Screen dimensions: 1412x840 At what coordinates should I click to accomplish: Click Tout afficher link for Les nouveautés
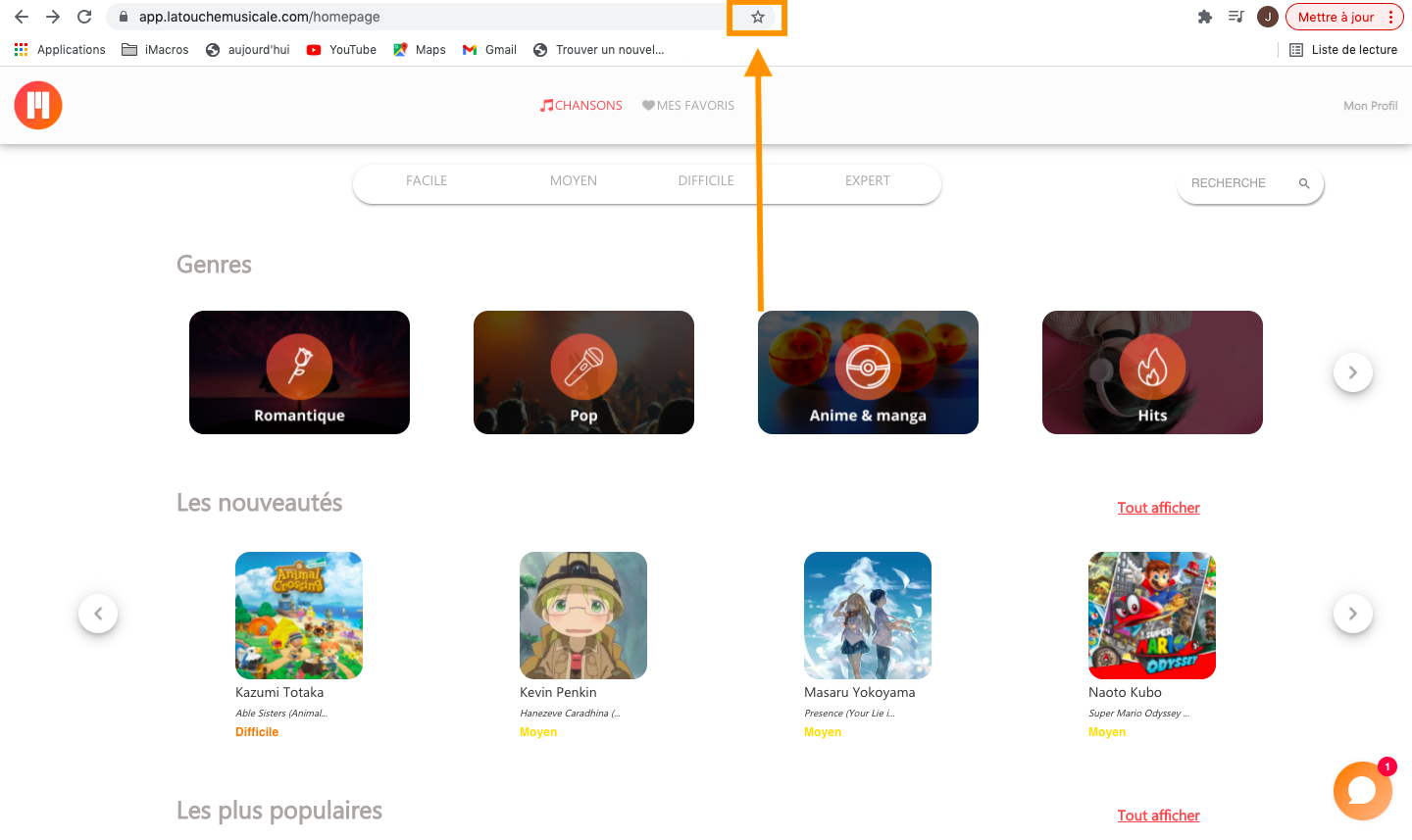(x=1158, y=508)
